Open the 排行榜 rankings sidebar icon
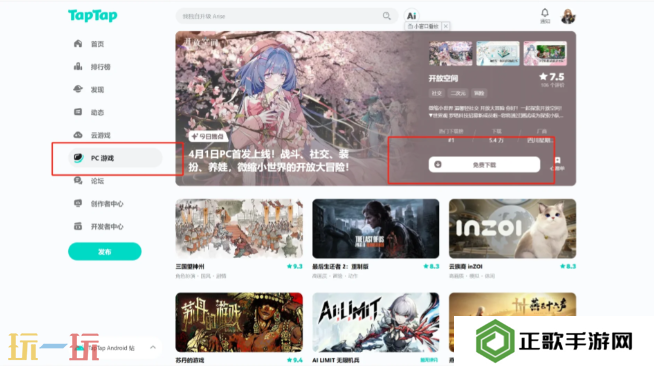The image size is (654, 366). (78, 66)
